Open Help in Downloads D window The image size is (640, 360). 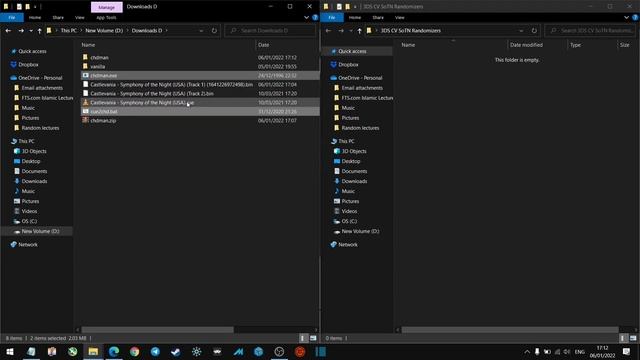coord(315,18)
